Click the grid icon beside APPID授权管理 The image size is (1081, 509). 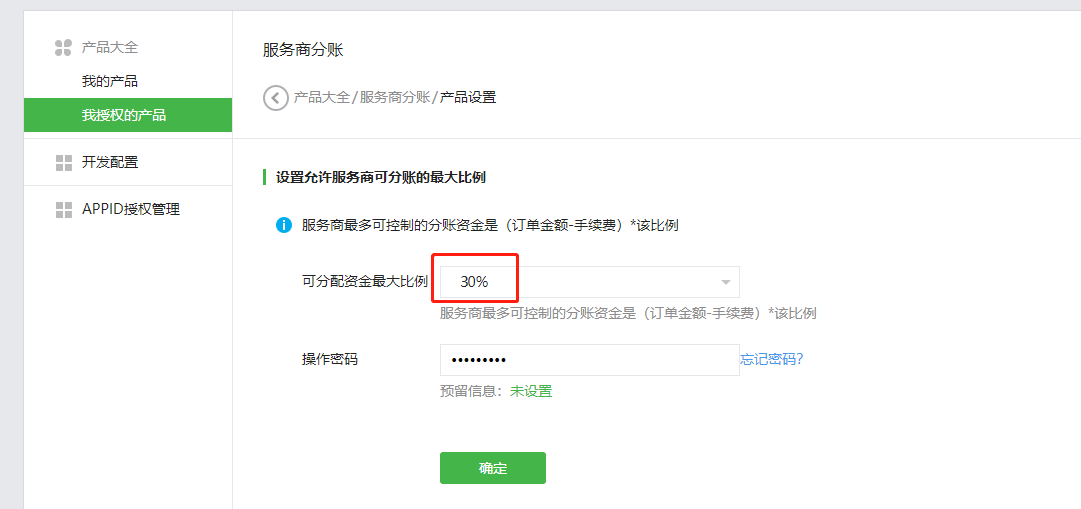coord(63,210)
